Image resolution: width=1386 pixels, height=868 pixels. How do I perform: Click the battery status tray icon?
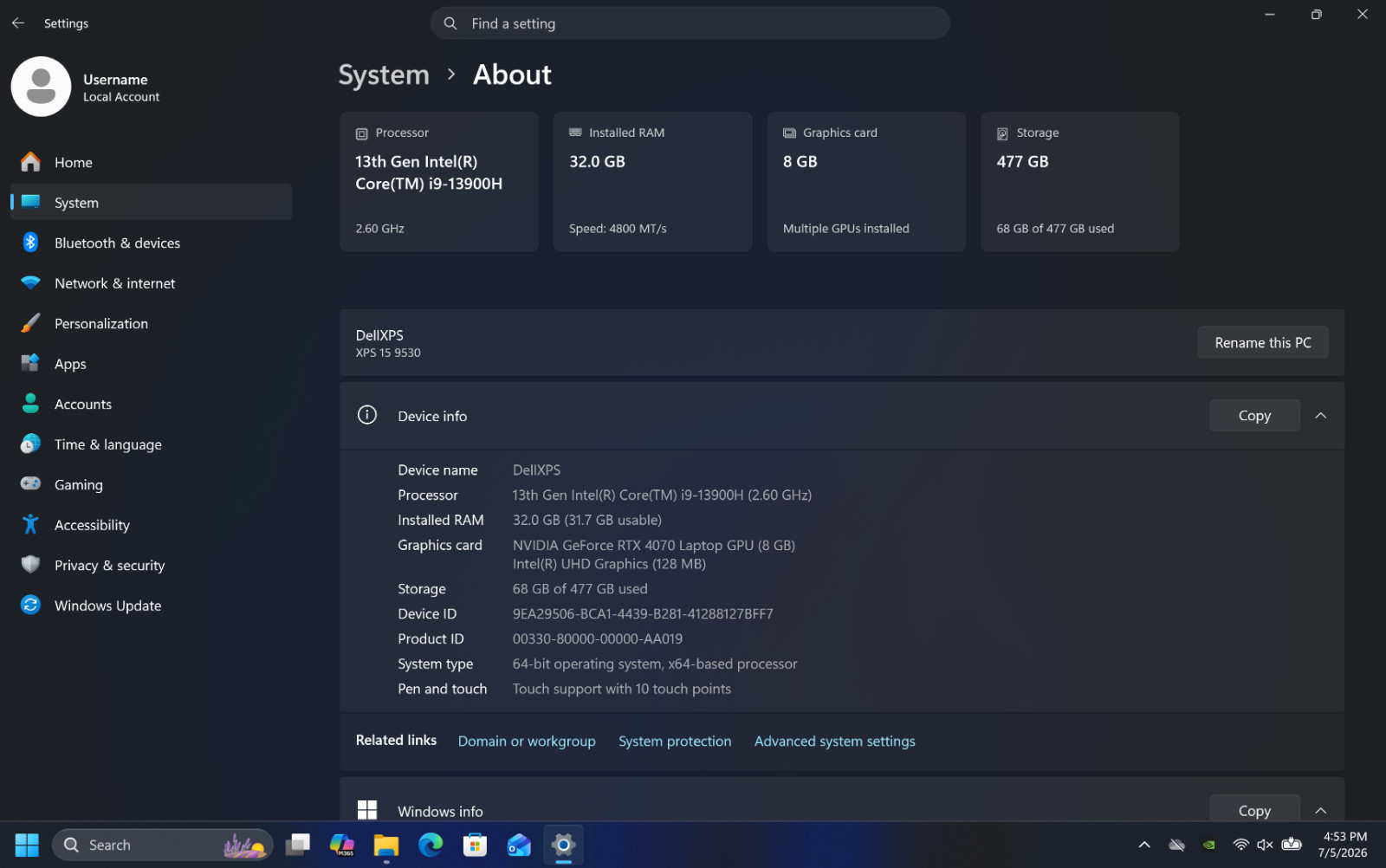click(x=1292, y=845)
